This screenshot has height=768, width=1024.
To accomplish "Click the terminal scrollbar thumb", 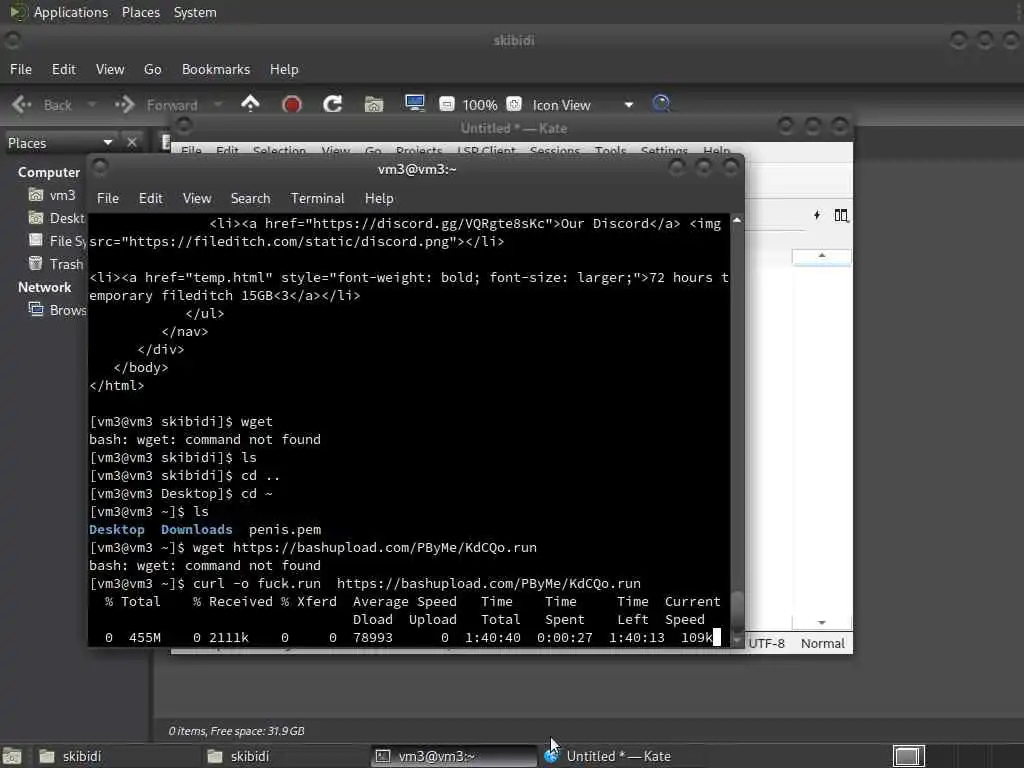I will coord(737,610).
